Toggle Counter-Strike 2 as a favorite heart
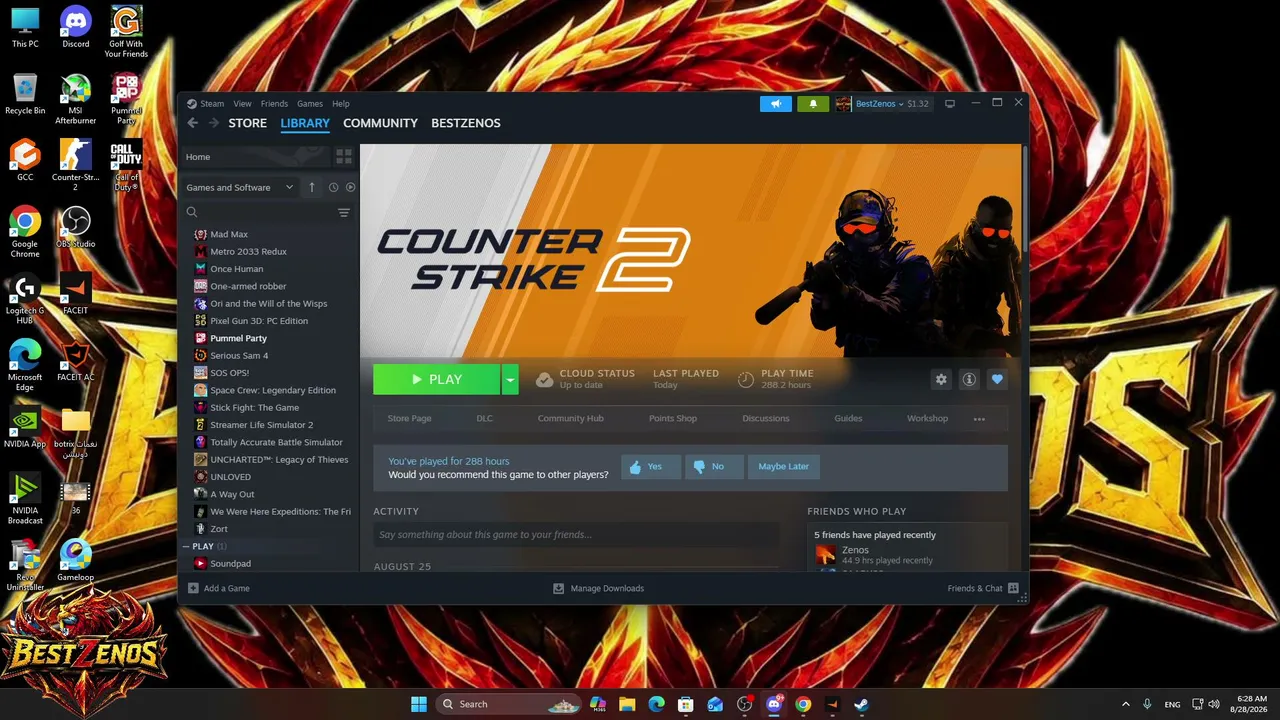1280x720 pixels. tap(997, 379)
